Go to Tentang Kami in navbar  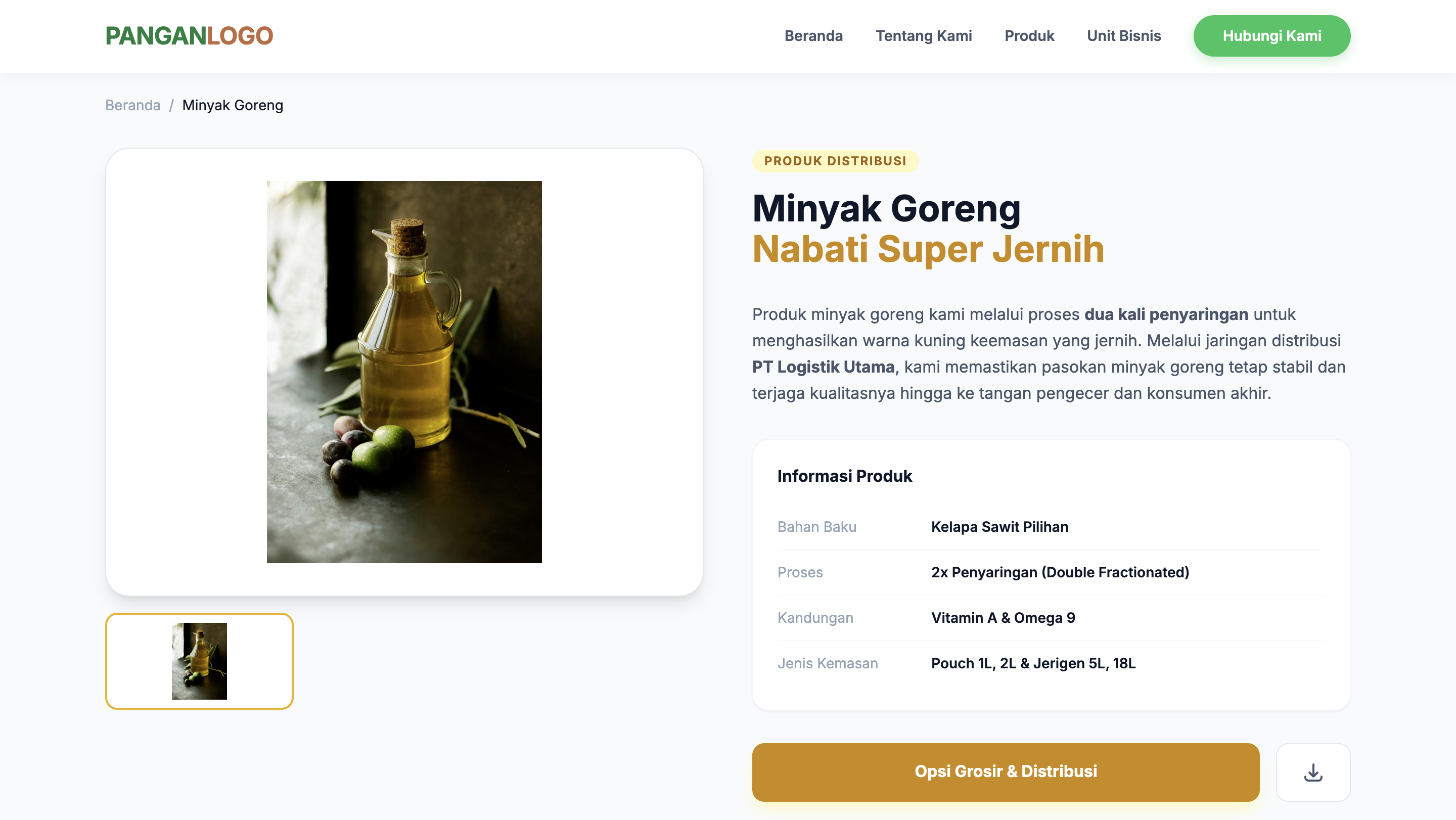[923, 35]
